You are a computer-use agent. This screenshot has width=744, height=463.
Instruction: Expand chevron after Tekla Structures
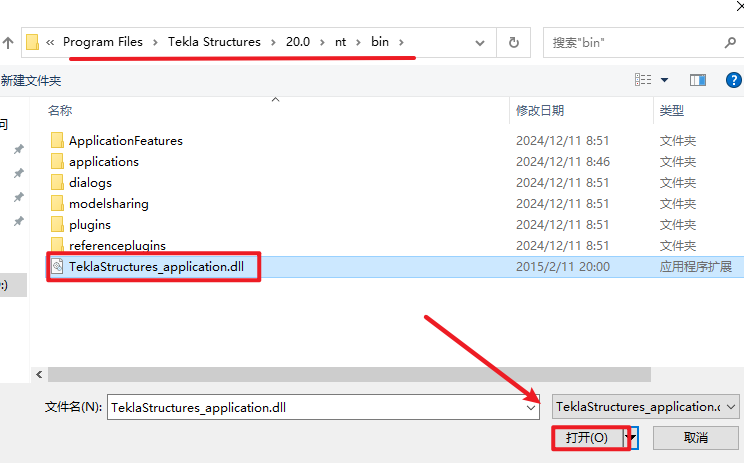(x=273, y=43)
